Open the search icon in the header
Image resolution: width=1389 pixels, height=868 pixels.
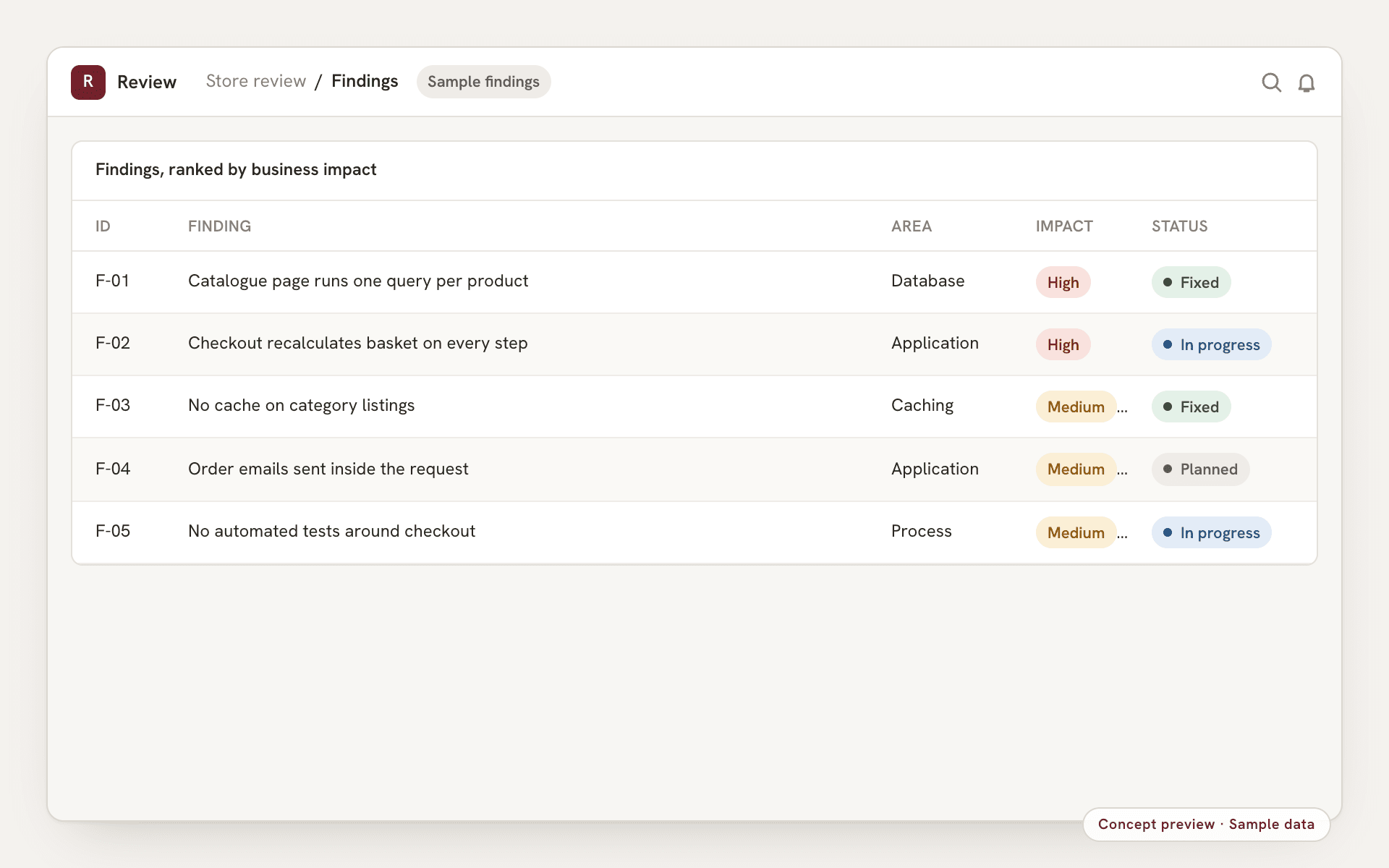pos(1271,82)
